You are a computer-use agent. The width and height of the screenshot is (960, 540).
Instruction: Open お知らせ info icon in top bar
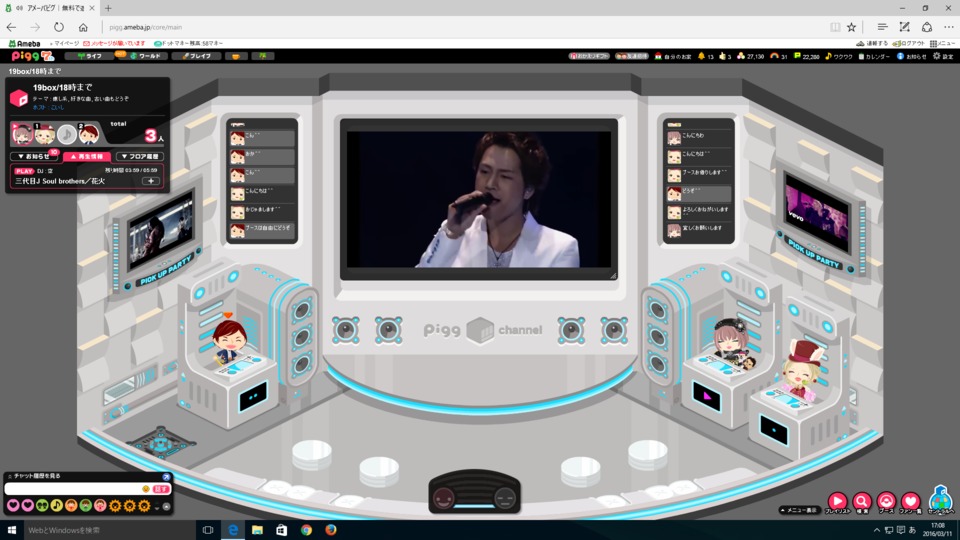[912, 56]
